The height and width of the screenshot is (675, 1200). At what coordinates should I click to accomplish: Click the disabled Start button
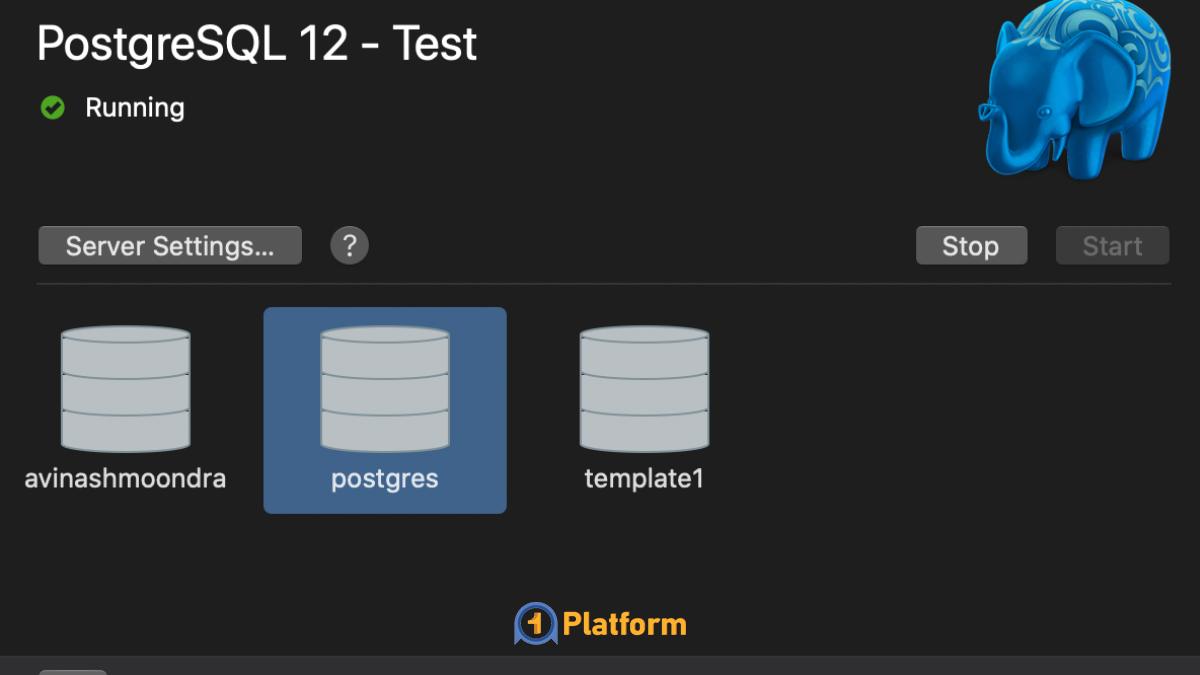click(1111, 245)
